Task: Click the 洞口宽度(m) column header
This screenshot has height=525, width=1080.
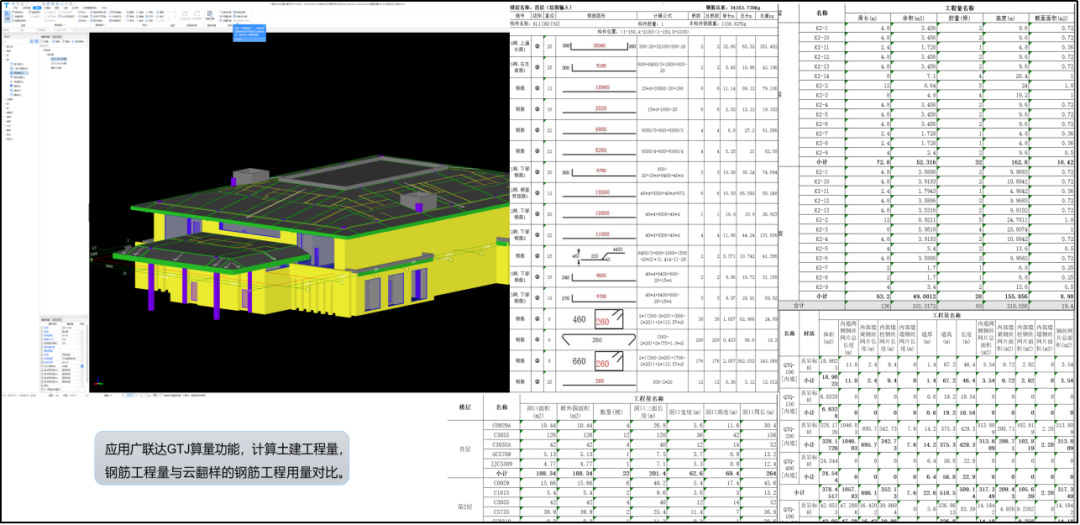Action: (x=684, y=412)
